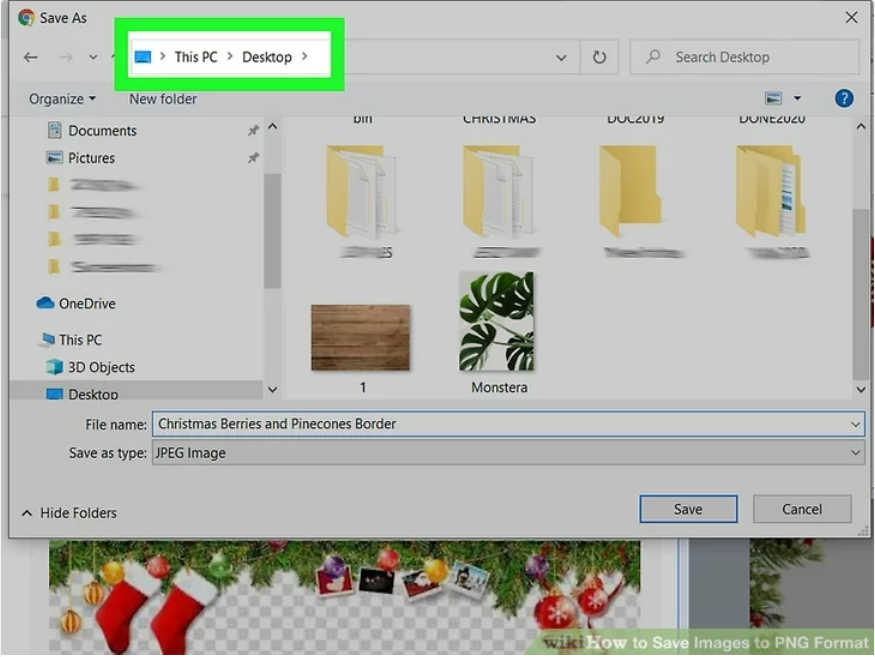
Task: Collapse the Hide Folders chevron
Action: 27,513
